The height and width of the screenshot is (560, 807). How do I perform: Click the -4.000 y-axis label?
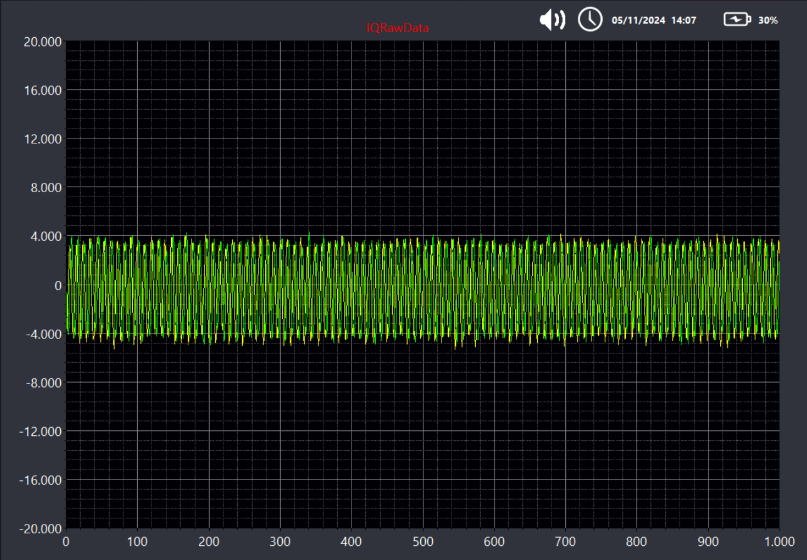click(x=44, y=335)
